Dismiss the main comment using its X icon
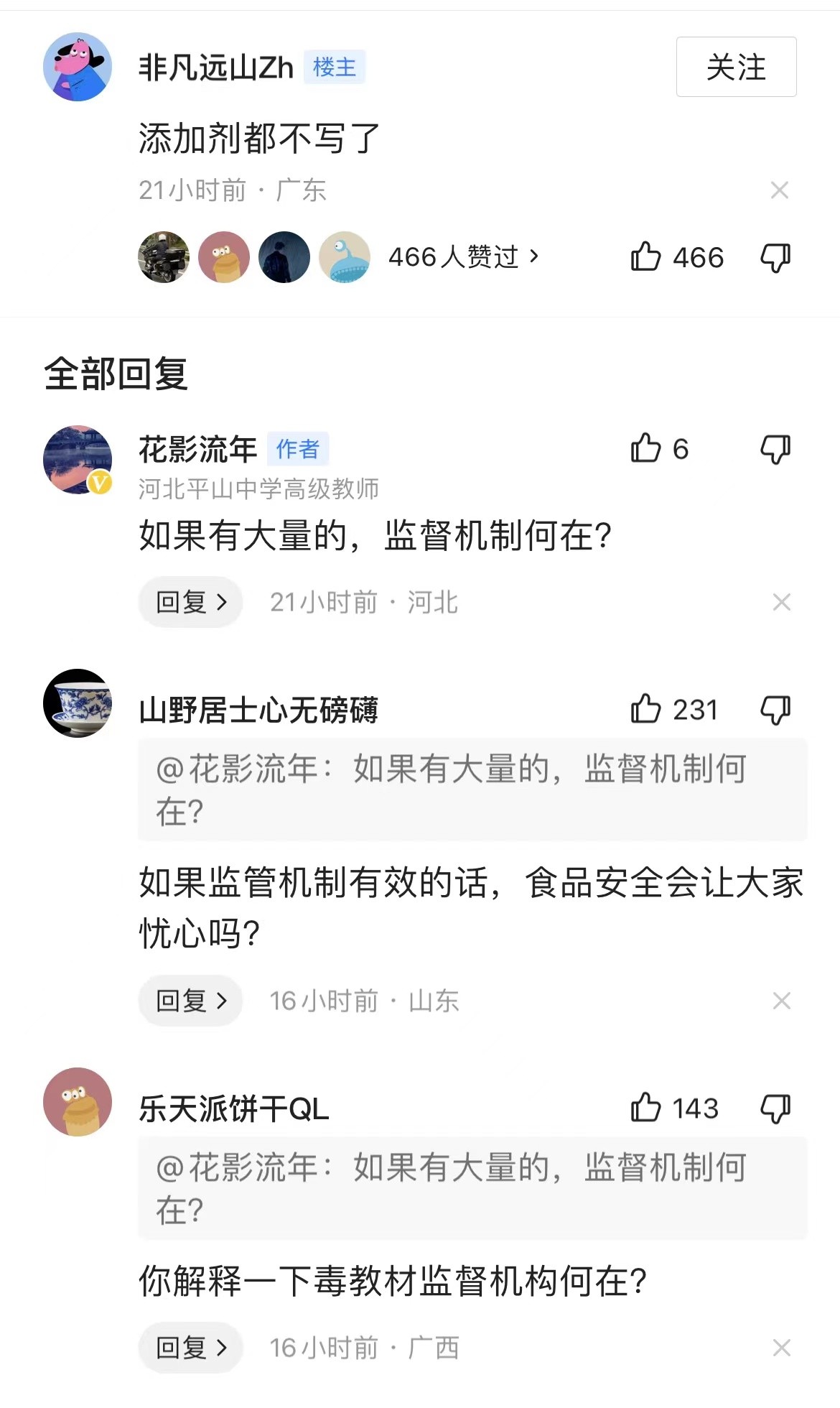Viewport: 840px width, 1408px height. 780,190
